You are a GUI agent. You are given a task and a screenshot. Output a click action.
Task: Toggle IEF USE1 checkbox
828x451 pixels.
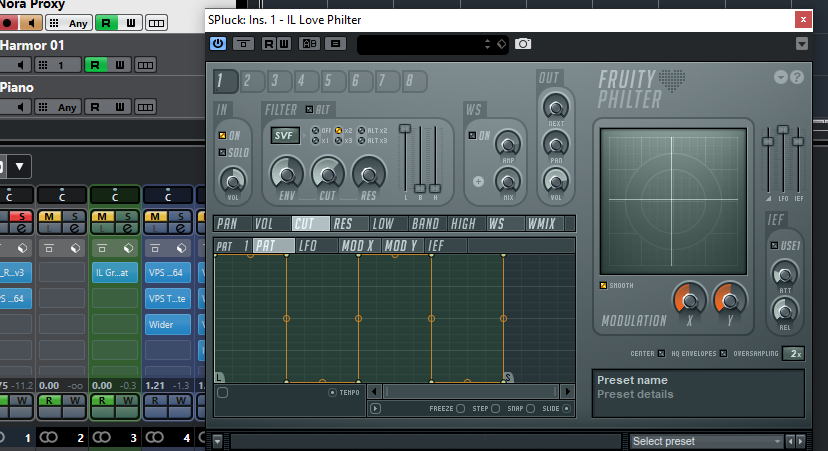(x=774, y=246)
